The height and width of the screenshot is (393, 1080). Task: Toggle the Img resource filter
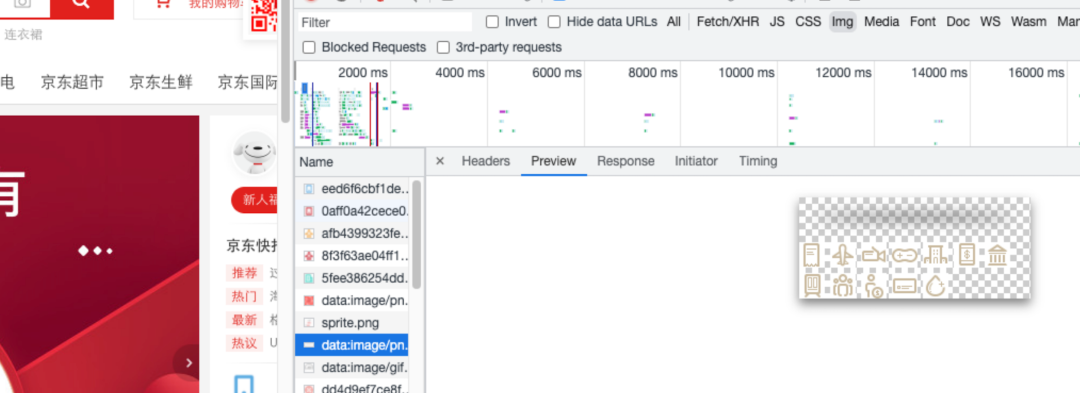(842, 22)
